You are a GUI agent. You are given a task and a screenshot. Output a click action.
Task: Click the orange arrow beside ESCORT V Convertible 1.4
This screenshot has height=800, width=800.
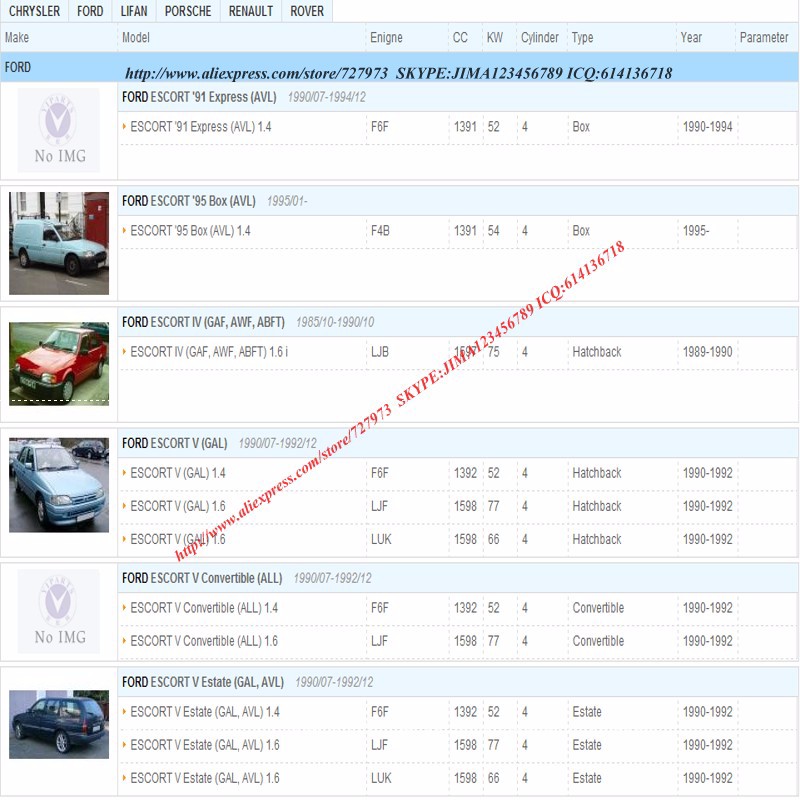pos(124,607)
